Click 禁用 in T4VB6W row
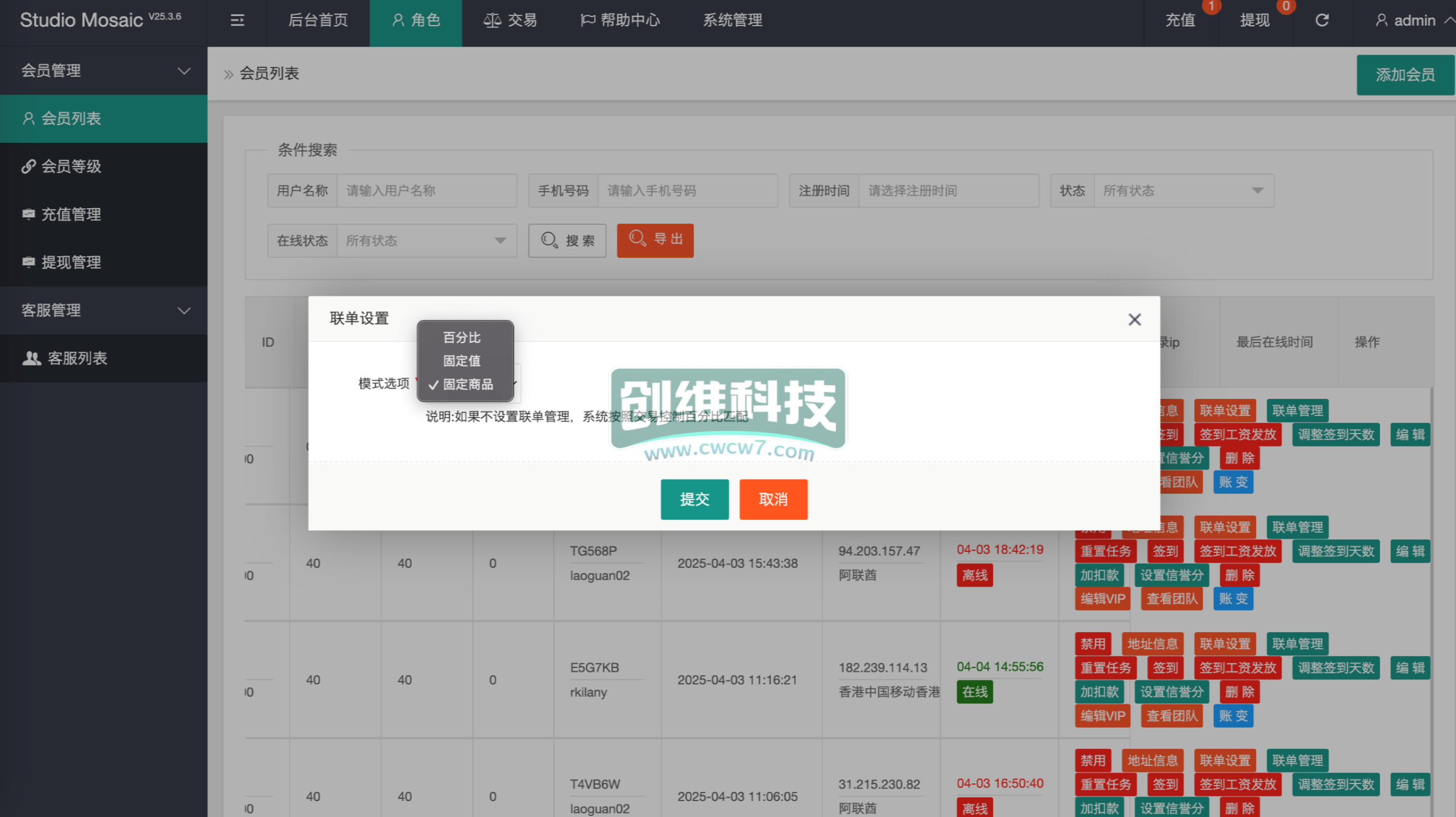1456x817 pixels. [x=1093, y=761]
